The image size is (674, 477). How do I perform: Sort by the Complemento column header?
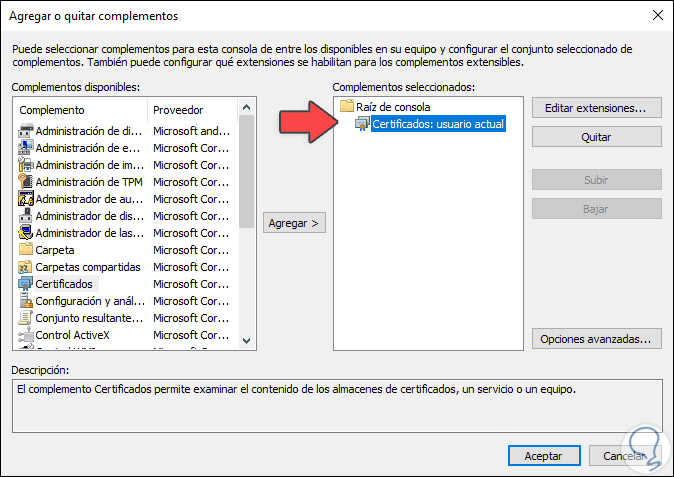(80, 110)
